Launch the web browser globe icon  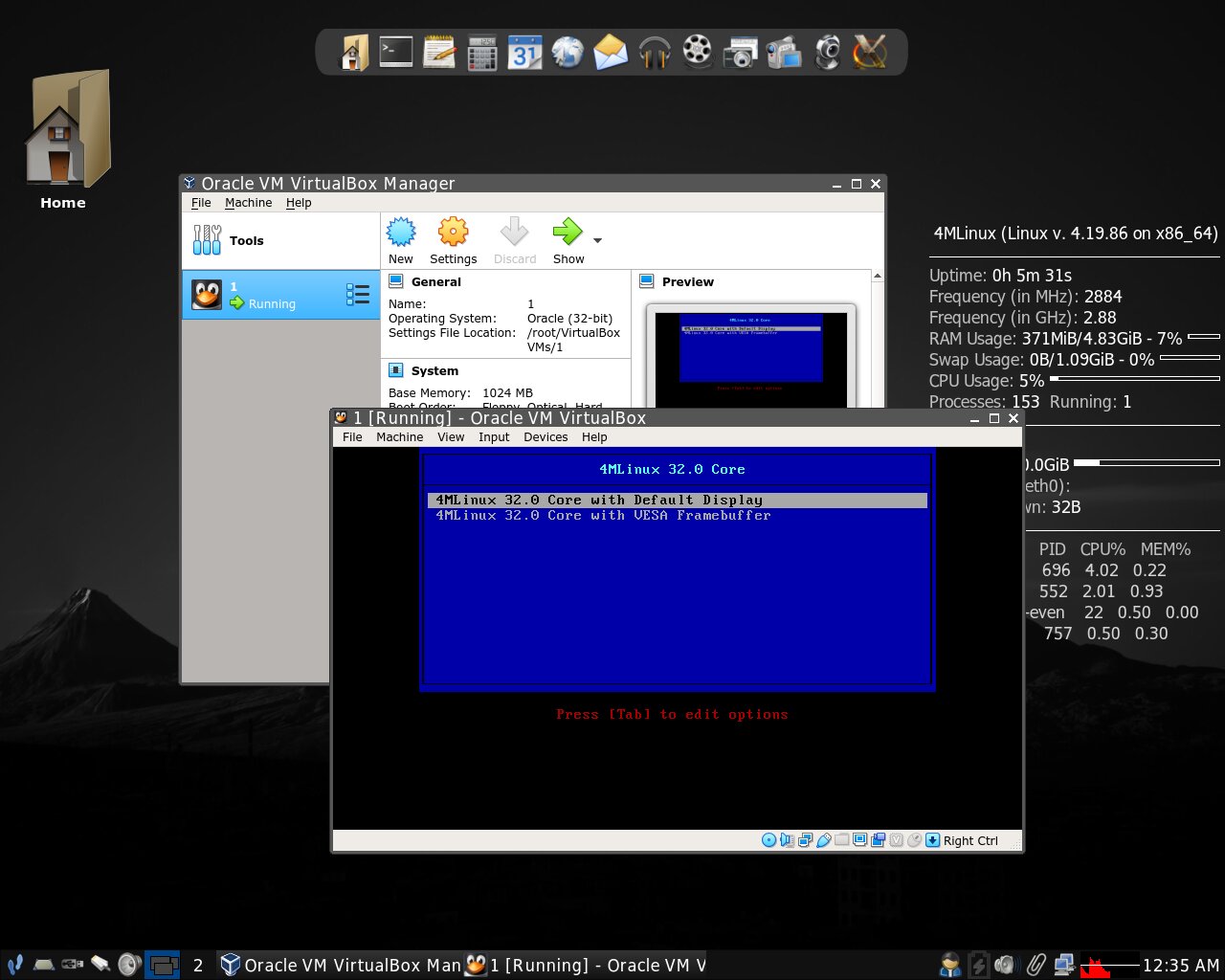coord(568,52)
